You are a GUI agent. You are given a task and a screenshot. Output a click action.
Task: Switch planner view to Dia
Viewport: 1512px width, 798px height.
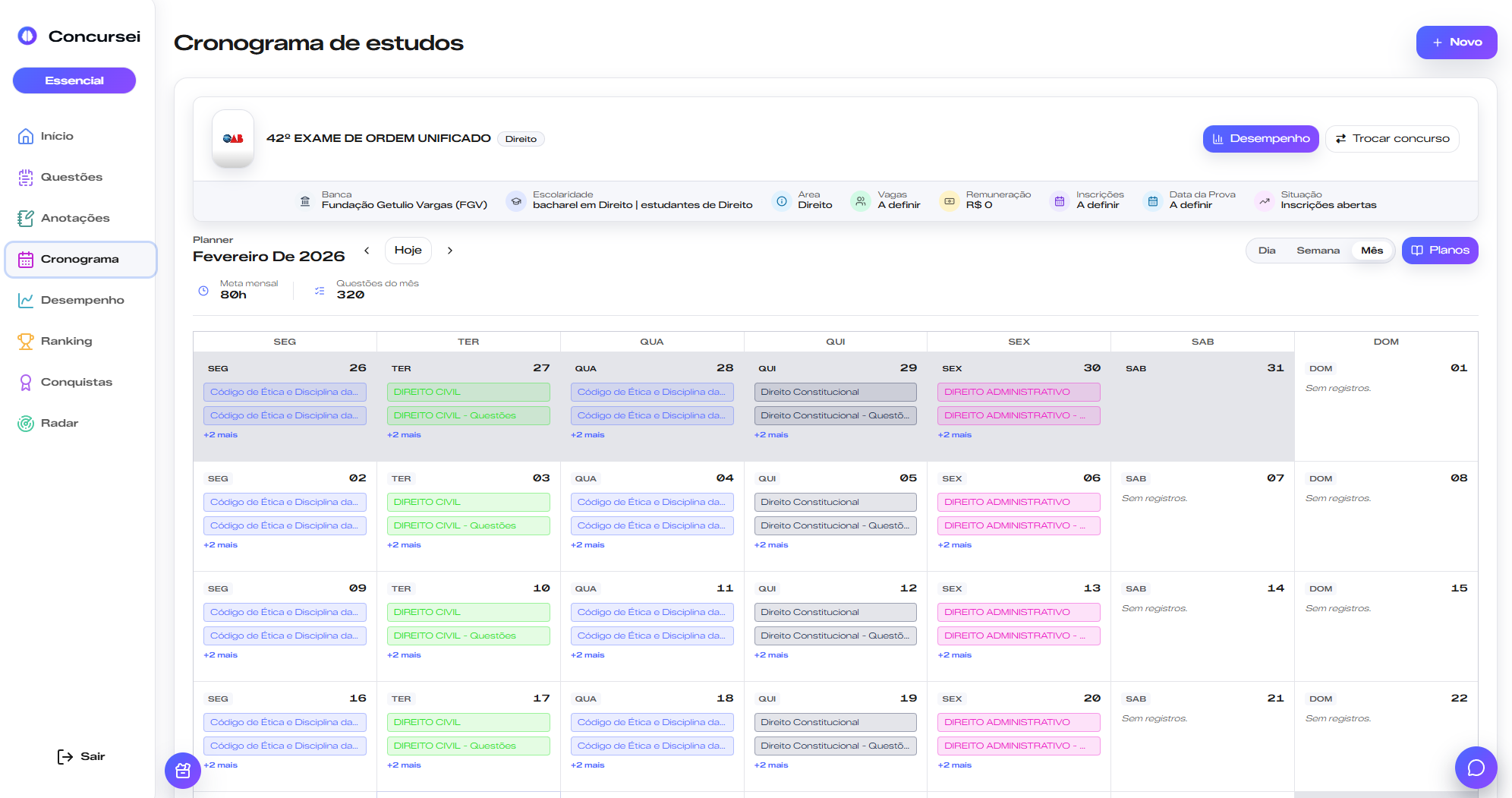[x=1267, y=251]
